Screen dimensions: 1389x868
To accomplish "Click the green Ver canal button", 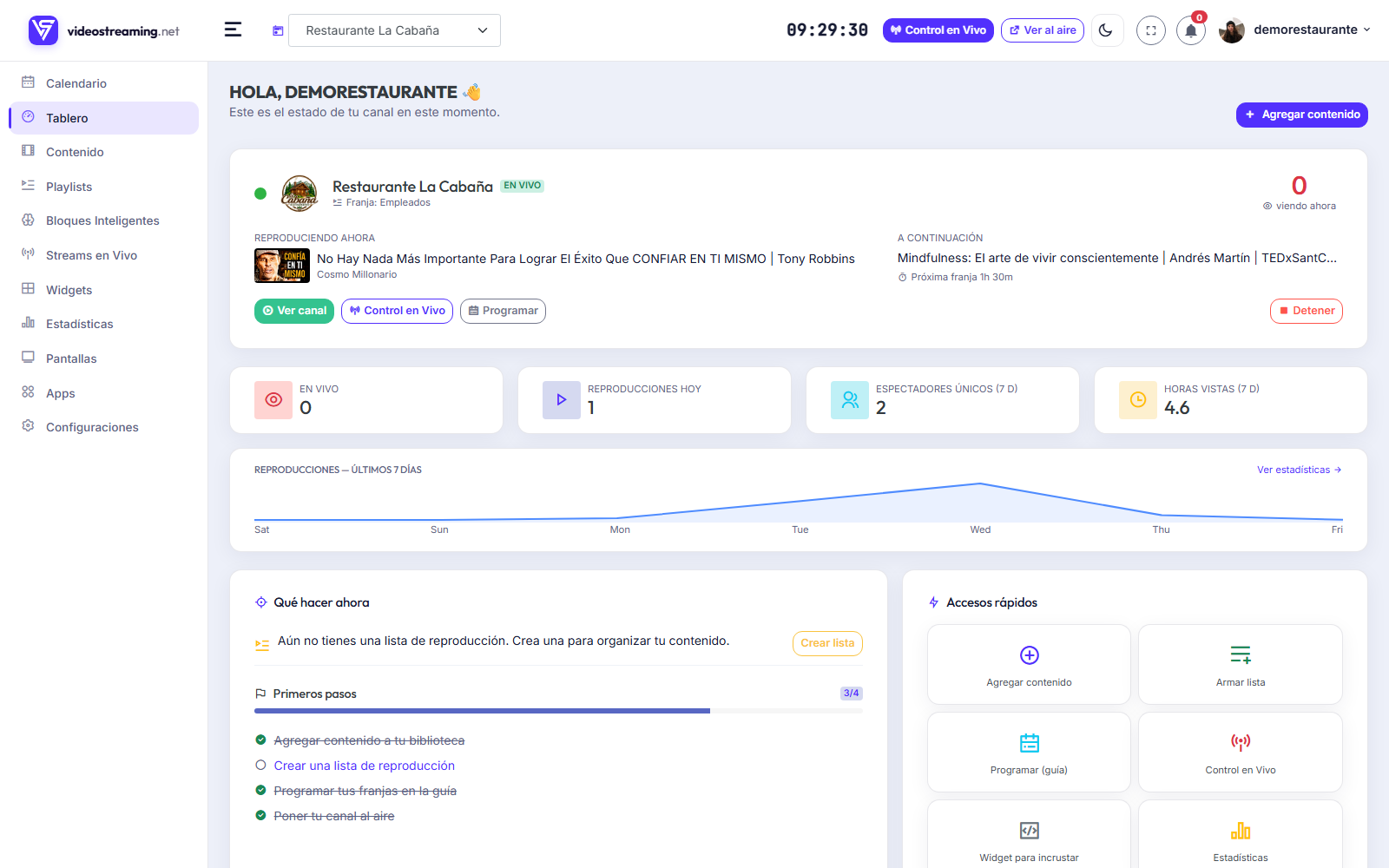I will tap(294, 311).
